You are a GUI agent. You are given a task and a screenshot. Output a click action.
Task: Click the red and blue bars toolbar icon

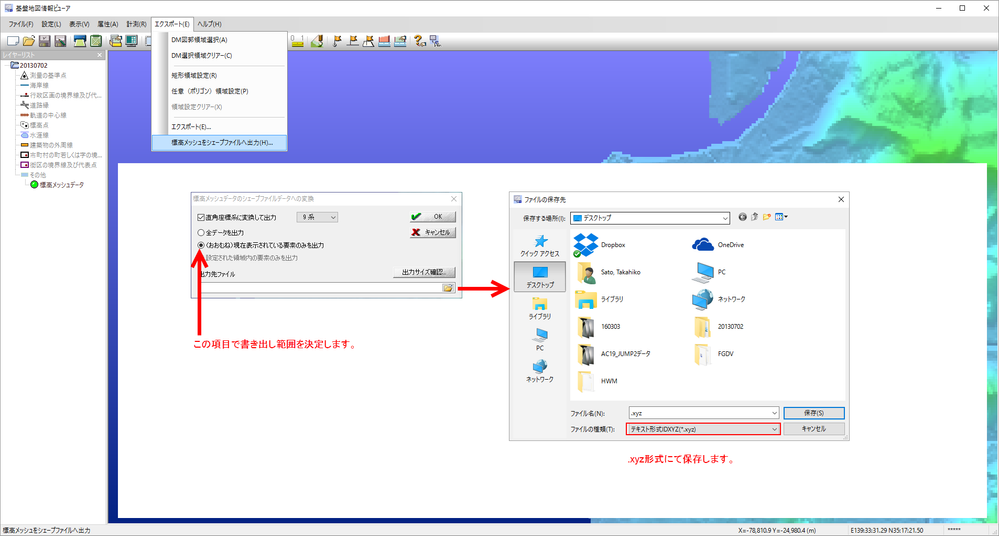[384, 41]
